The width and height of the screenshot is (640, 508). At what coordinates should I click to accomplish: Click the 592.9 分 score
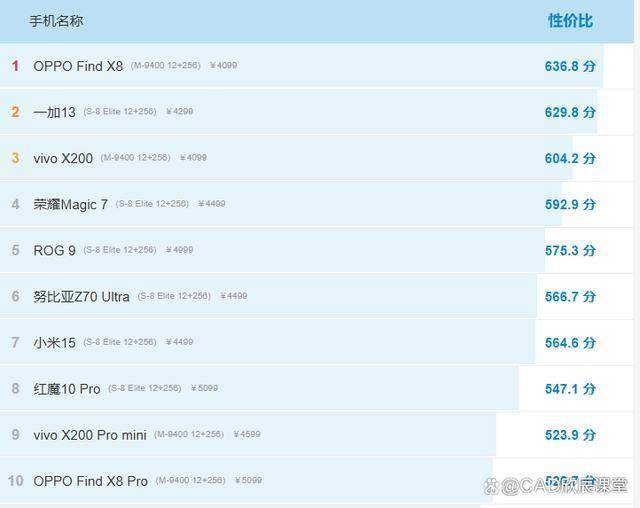(570, 204)
